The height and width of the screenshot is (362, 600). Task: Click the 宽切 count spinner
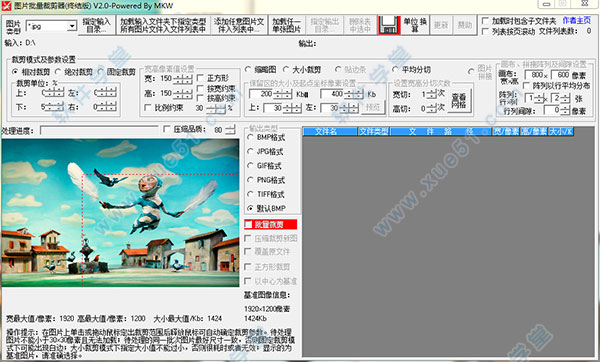tap(431, 95)
